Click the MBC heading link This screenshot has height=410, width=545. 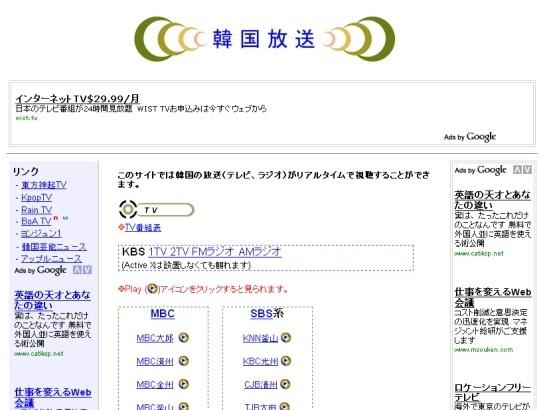coord(163,314)
